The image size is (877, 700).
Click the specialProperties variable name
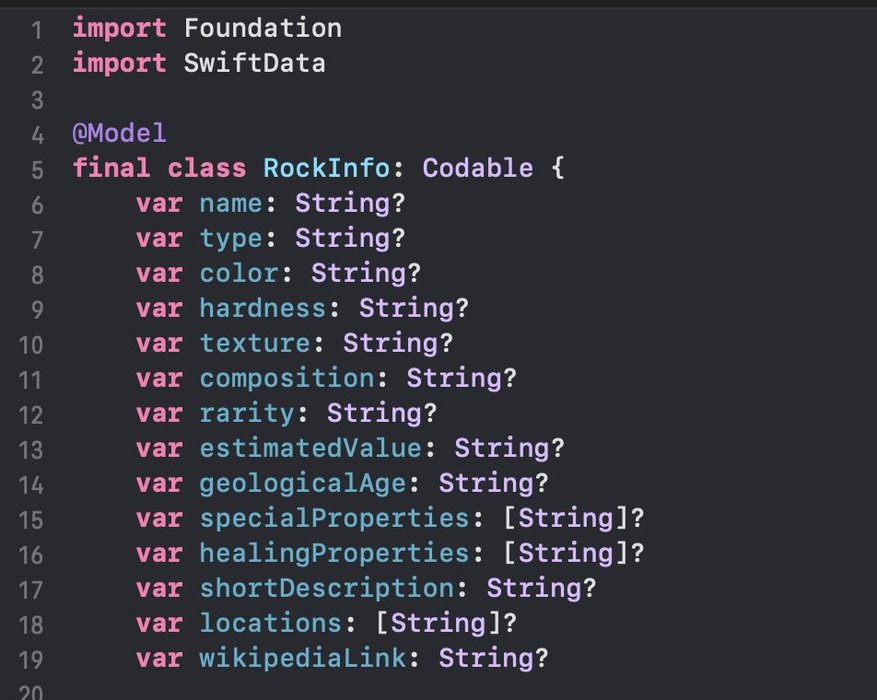pyautogui.click(x=334, y=518)
